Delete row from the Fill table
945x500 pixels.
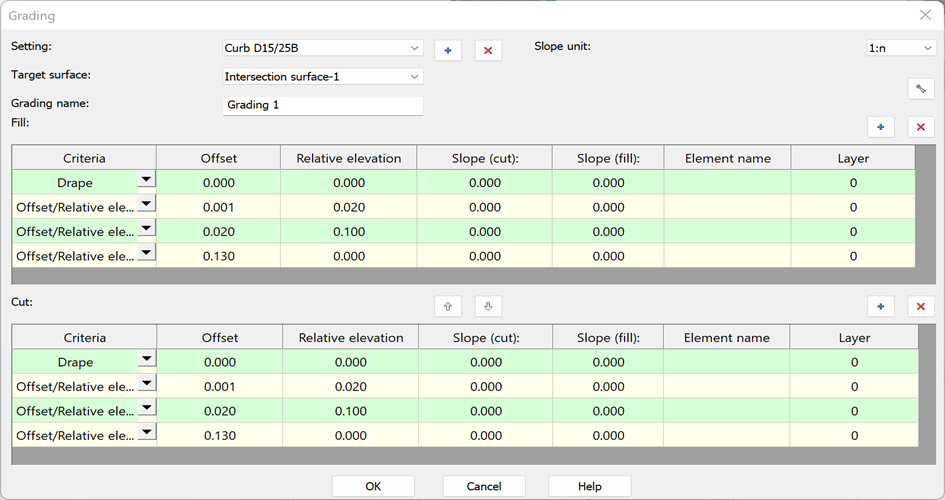click(920, 127)
